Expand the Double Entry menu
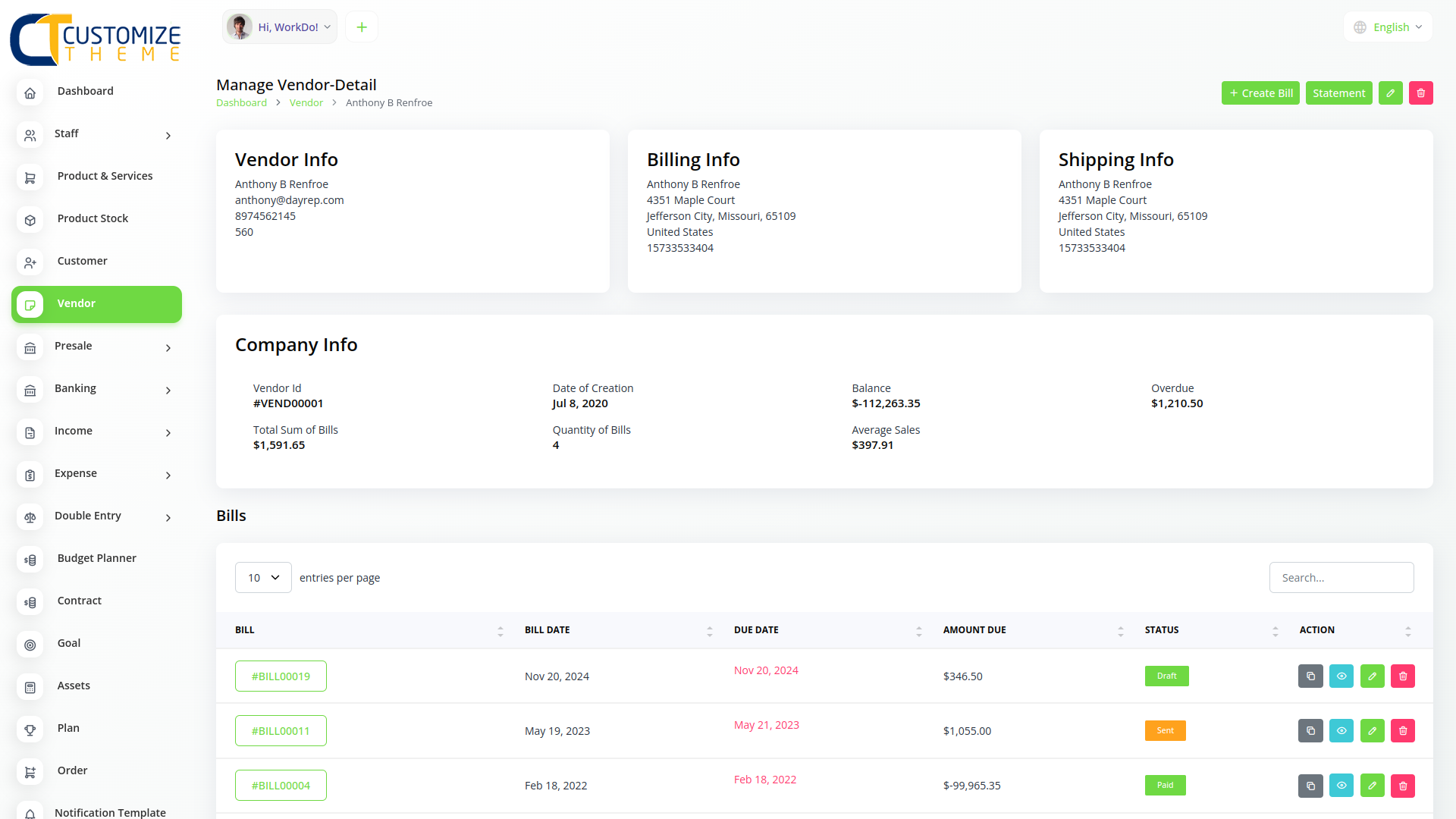 (168, 517)
